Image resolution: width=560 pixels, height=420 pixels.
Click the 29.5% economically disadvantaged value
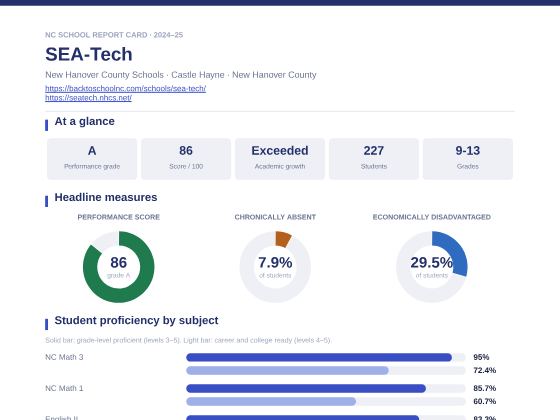coord(431,262)
